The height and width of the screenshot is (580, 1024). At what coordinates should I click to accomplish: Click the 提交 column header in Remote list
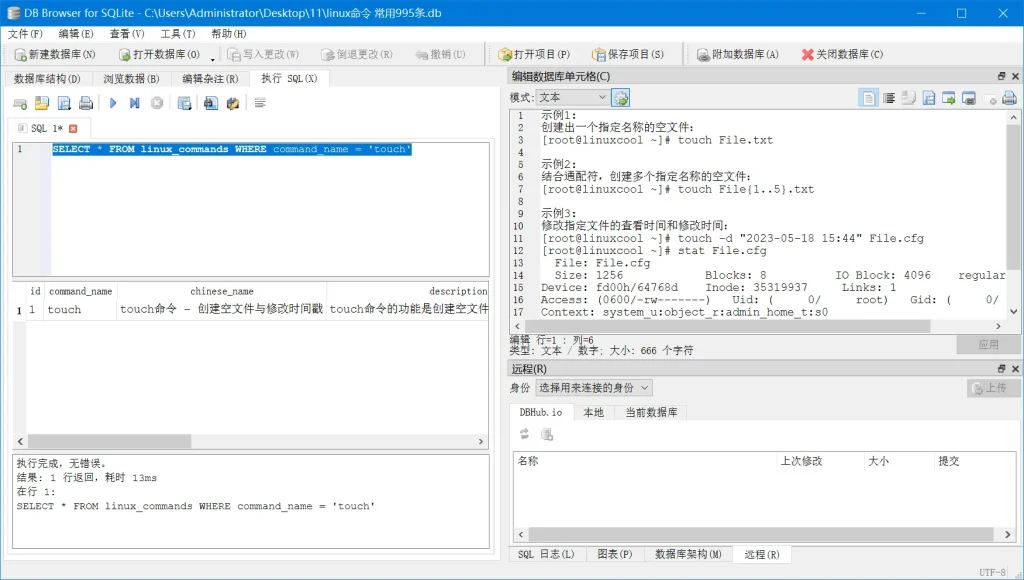[x=973, y=461]
